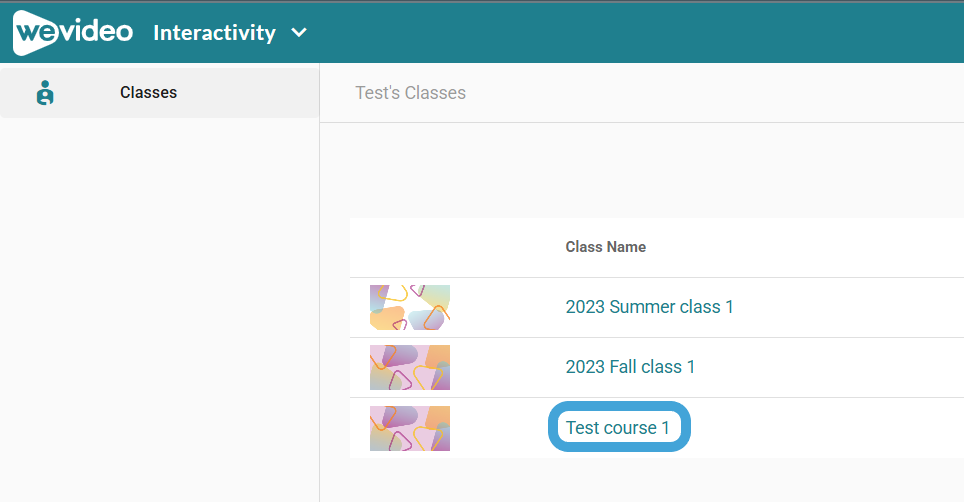
Task: Expand the Interactivity chevron dropdown arrow
Action: click(x=299, y=32)
